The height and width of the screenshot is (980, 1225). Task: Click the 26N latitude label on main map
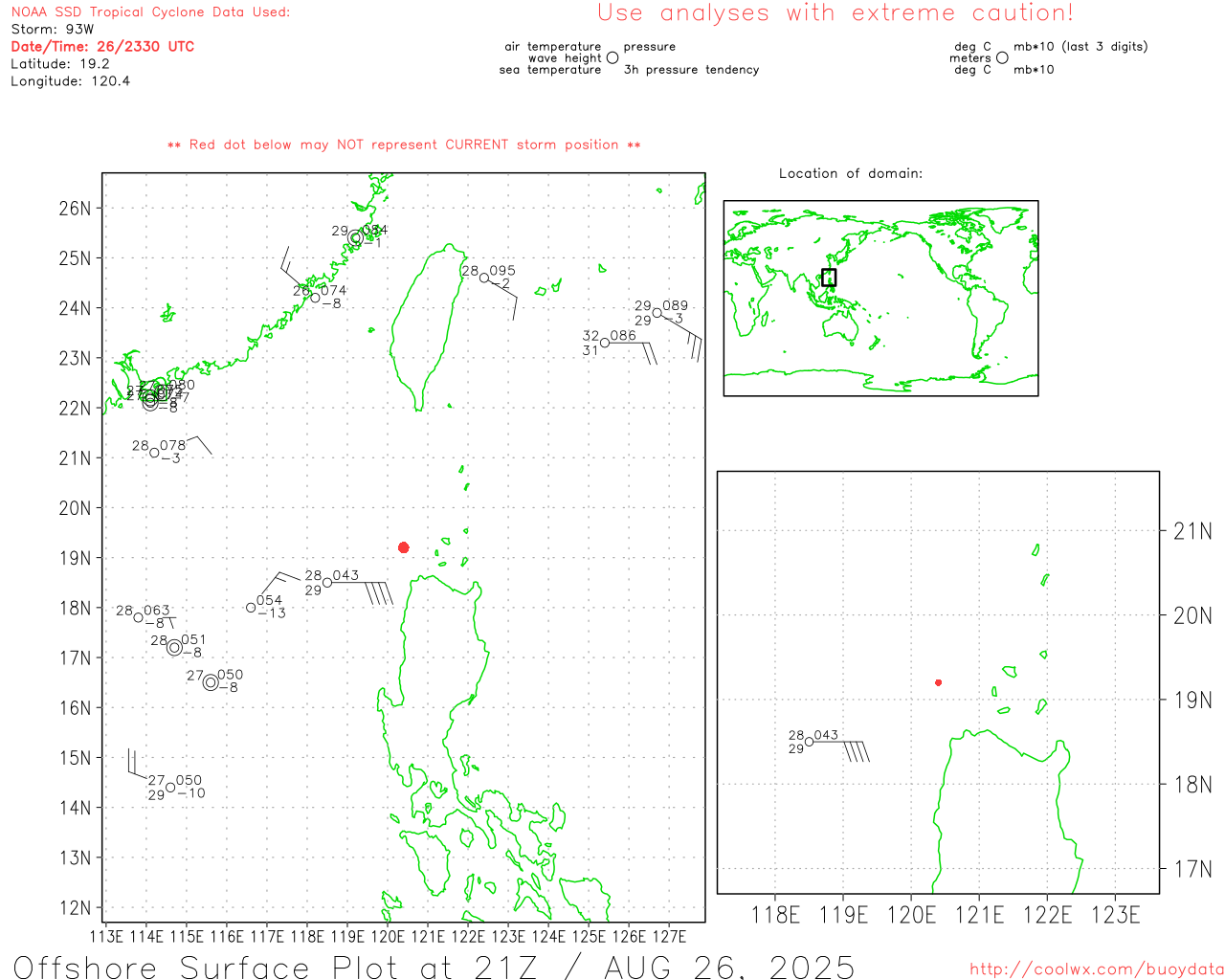(75, 208)
